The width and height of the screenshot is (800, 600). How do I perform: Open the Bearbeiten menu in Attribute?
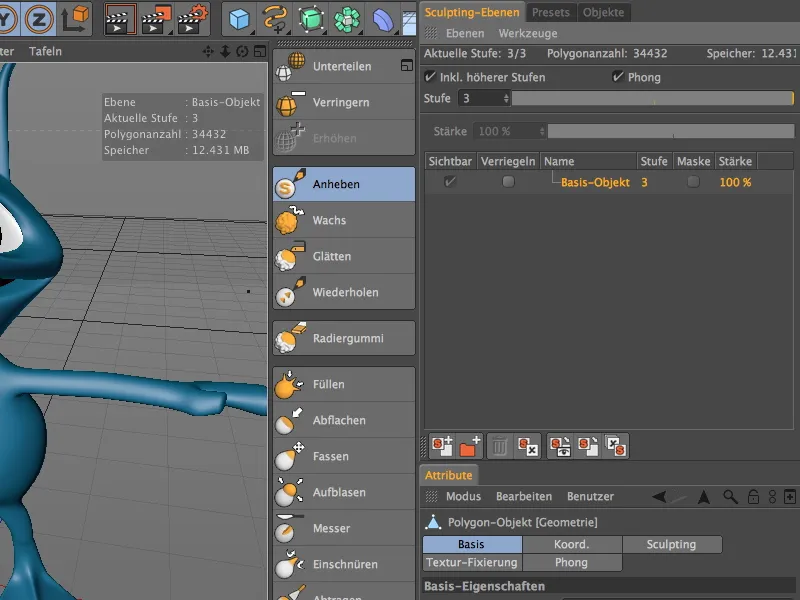point(524,496)
